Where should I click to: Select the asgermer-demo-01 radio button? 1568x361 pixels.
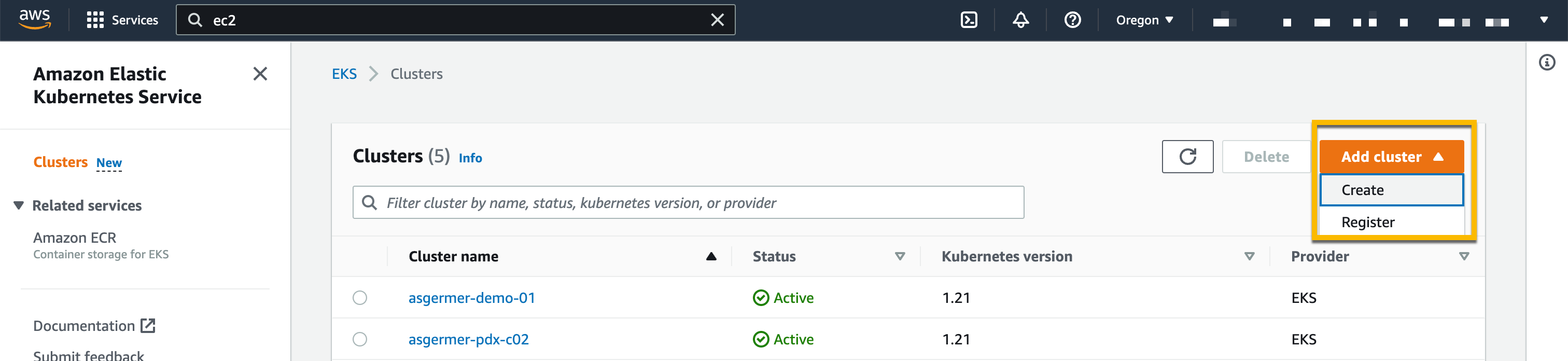(x=360, y=298)
